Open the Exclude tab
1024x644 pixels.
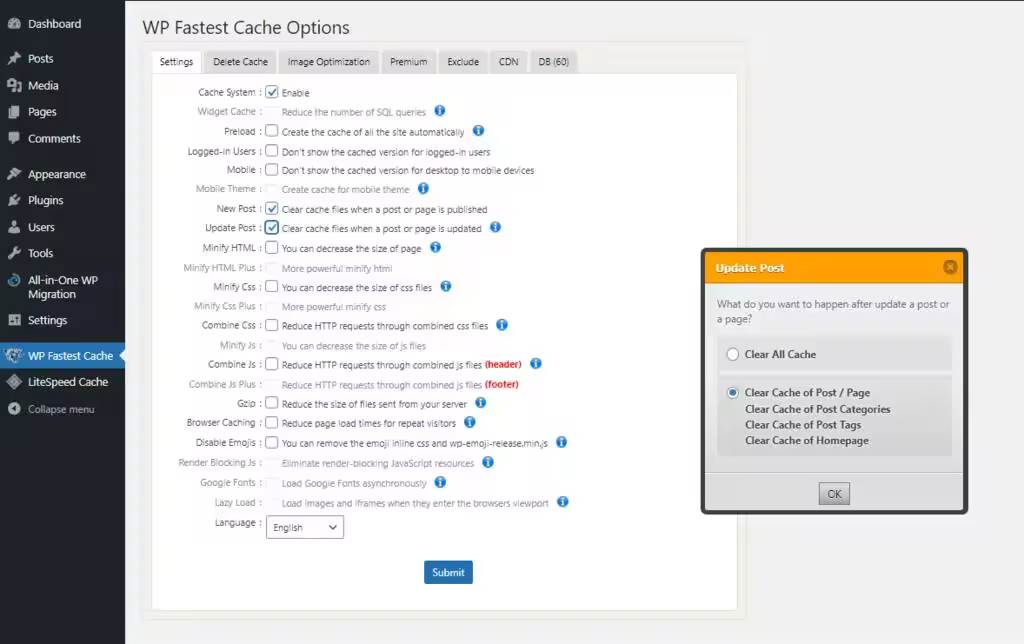pos(463,61)
